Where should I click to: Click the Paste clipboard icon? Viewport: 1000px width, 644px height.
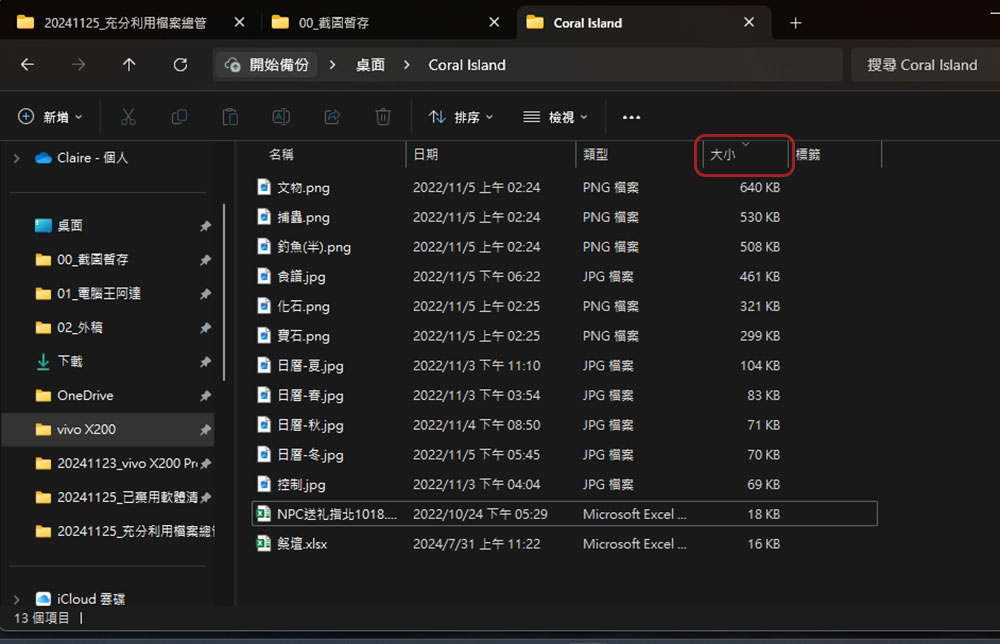pyautogui.click(x=230, y=117)
